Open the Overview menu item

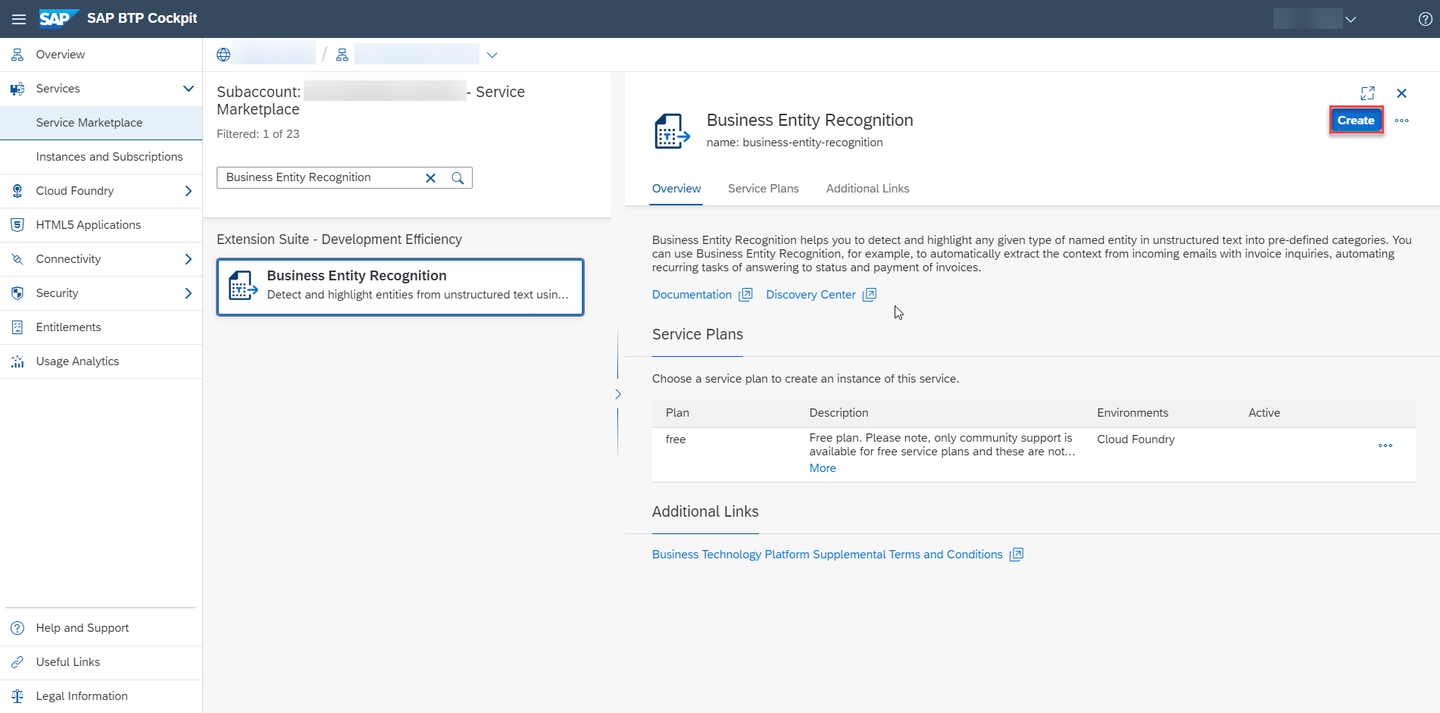pos(101,54)
